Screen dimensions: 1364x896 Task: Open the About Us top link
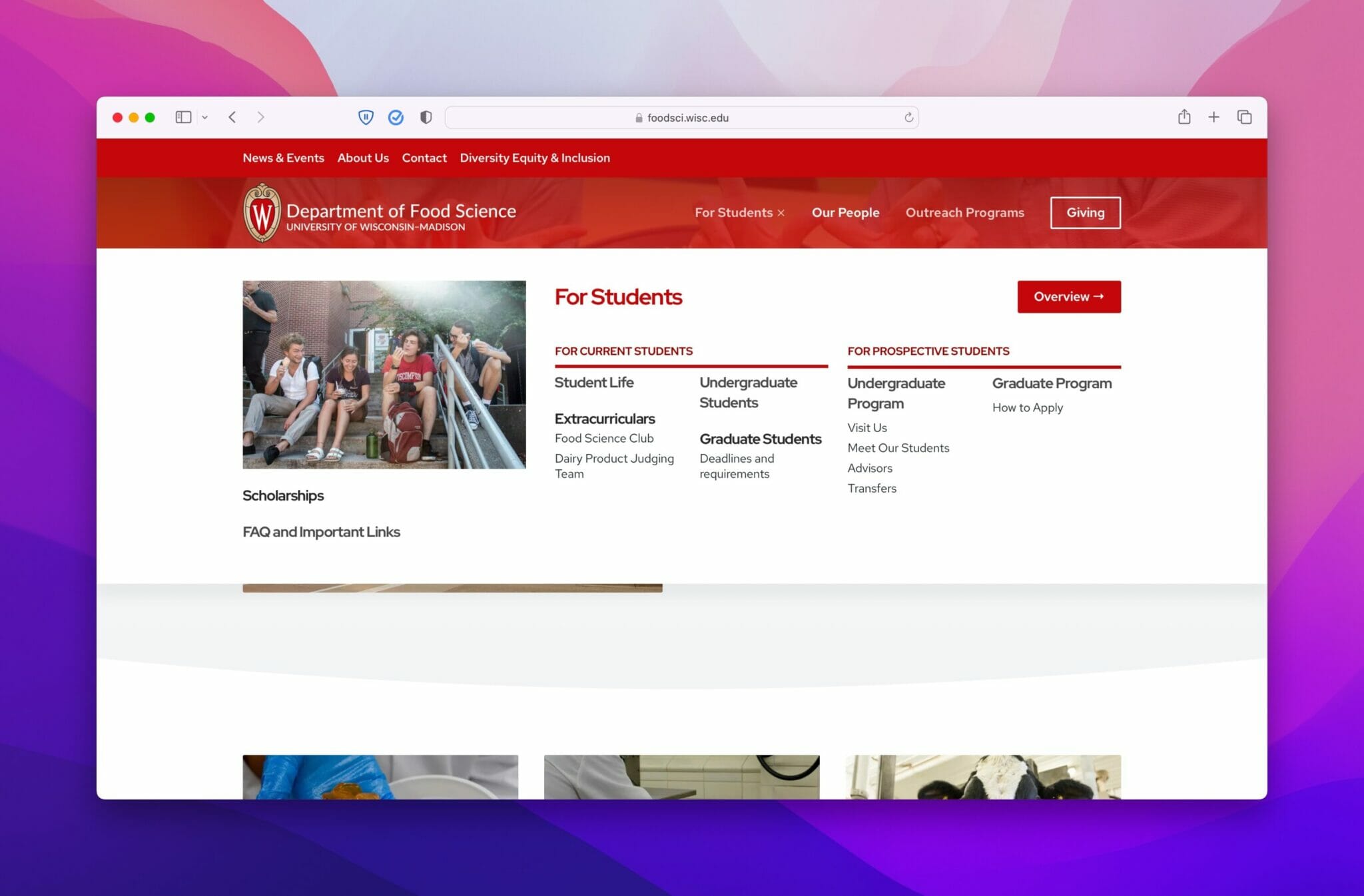pos(363,158)
